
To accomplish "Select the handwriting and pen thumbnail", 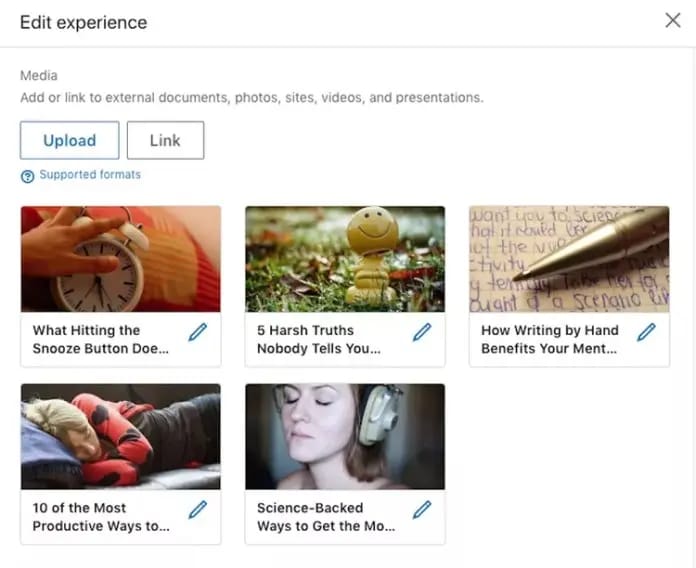I will (569, 259).
